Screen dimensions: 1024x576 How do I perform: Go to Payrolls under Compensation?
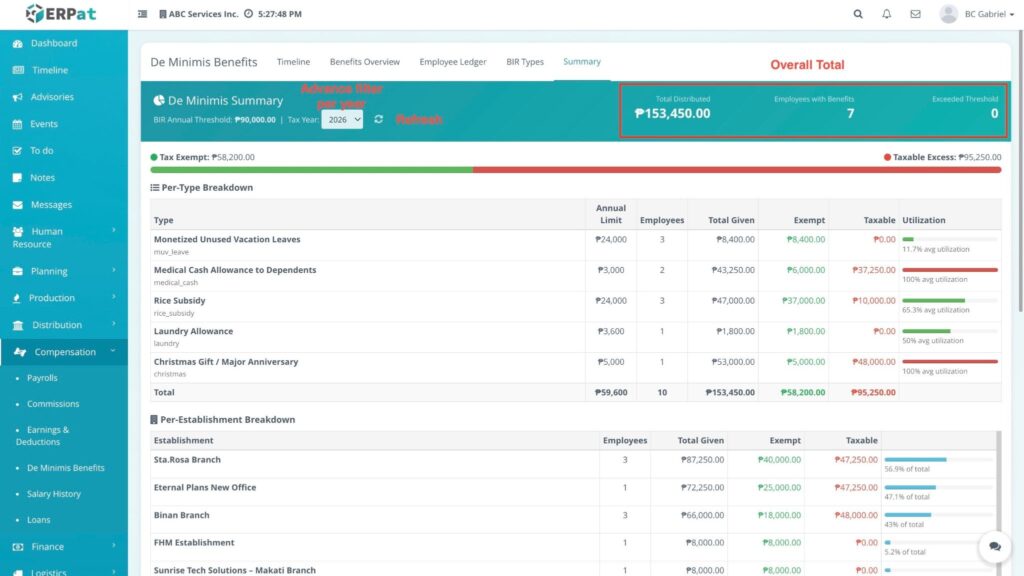42,378
